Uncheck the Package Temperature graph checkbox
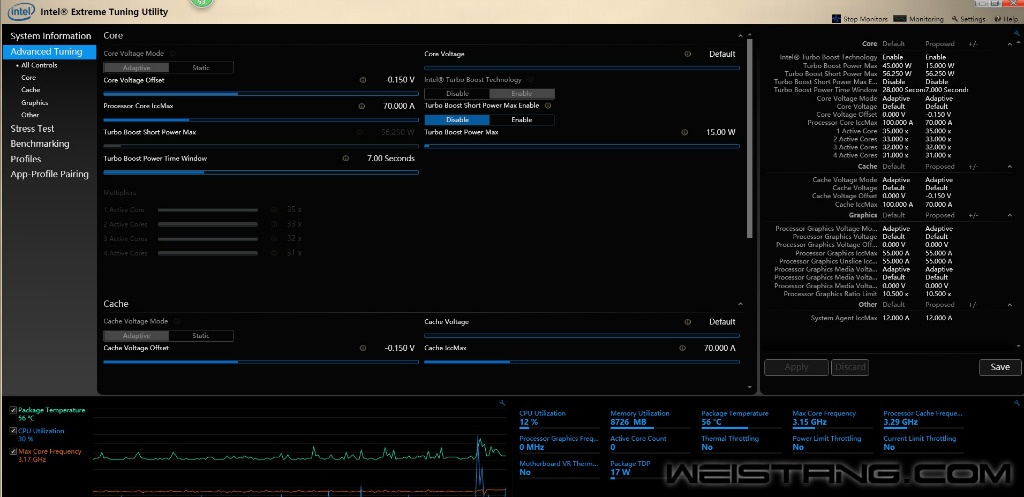1024x497 pixels. tap(13, 410)
